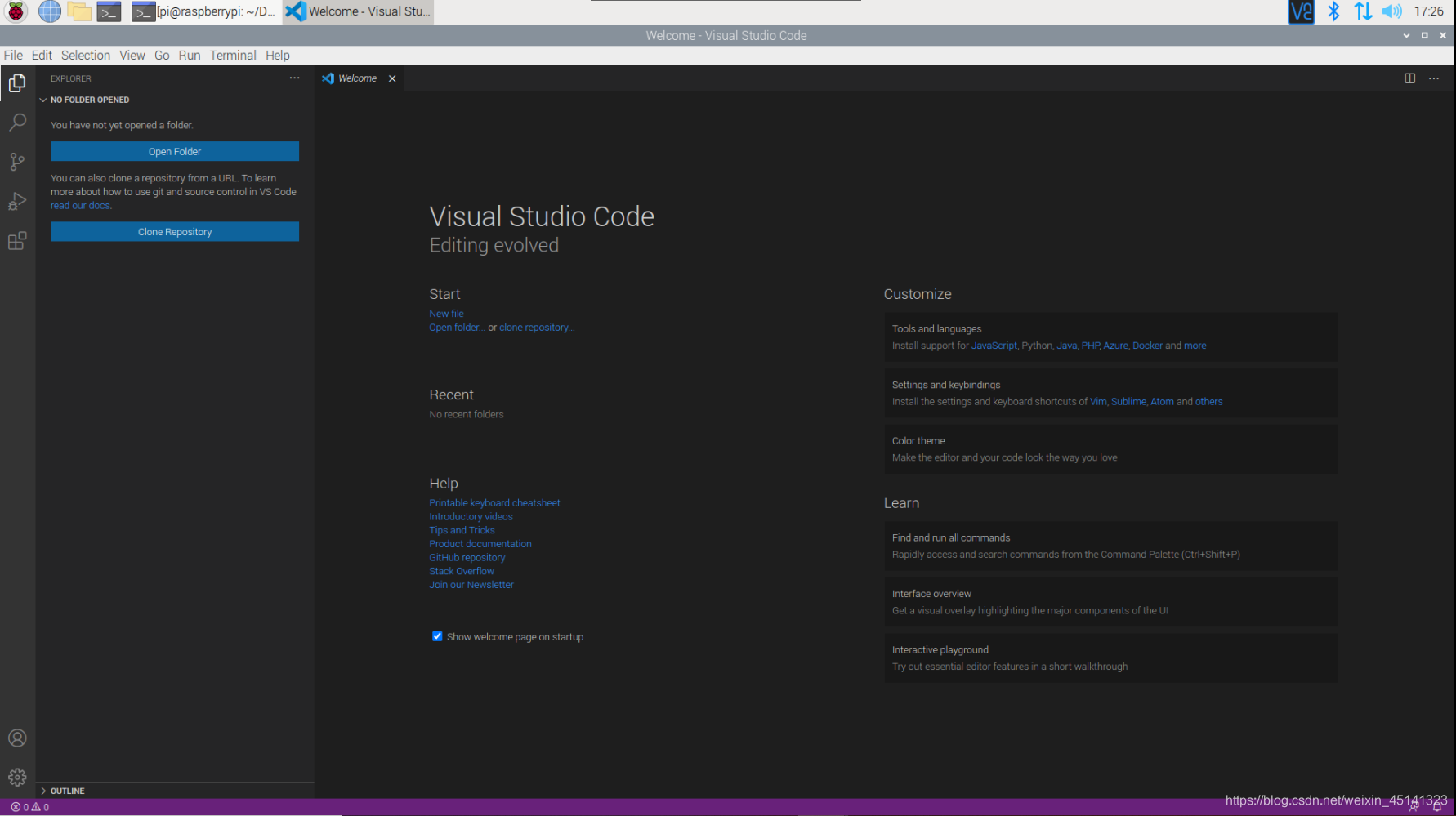
Task: Click the VNC server tray icon
Action: click(1302, 11)
